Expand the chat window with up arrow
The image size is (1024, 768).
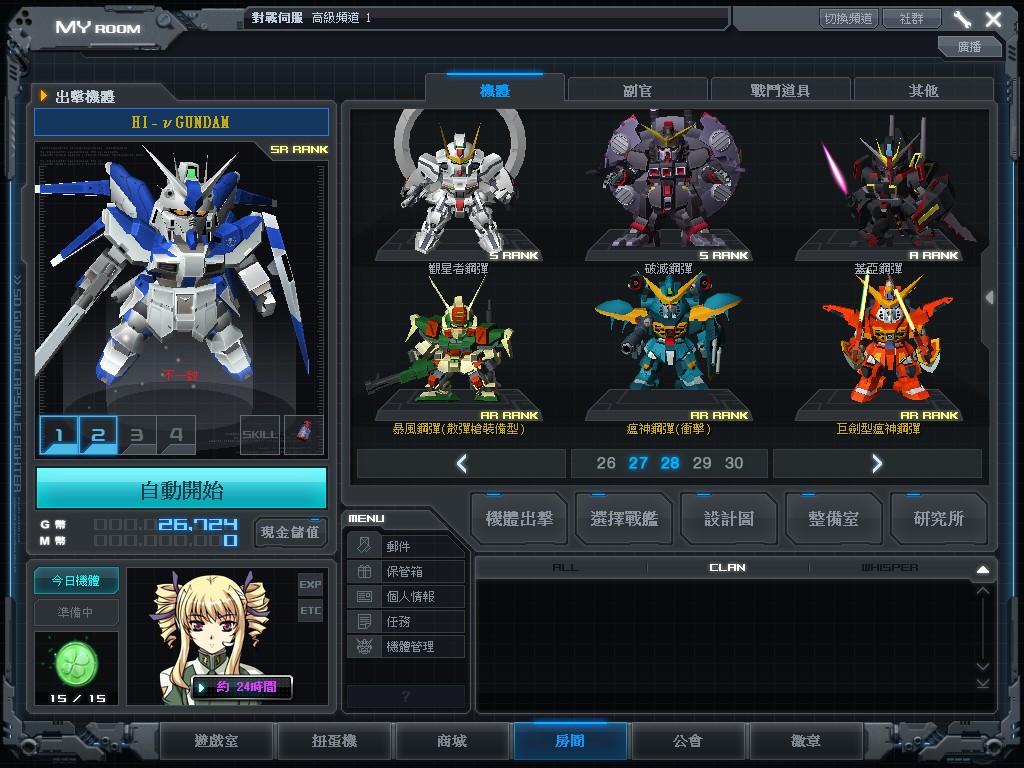click(982, 569)
